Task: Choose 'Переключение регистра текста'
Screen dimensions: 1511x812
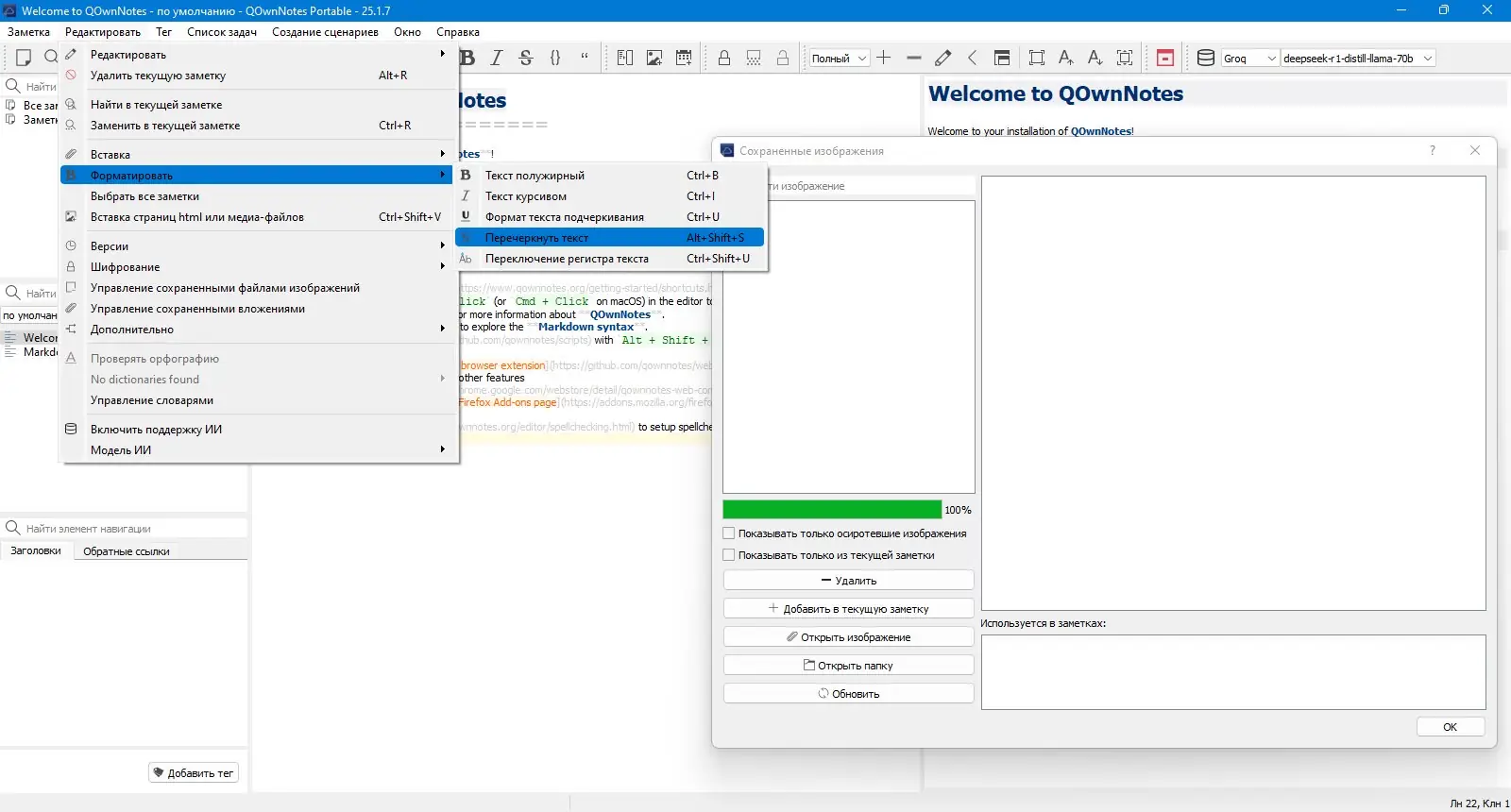Action: (609, 259)
